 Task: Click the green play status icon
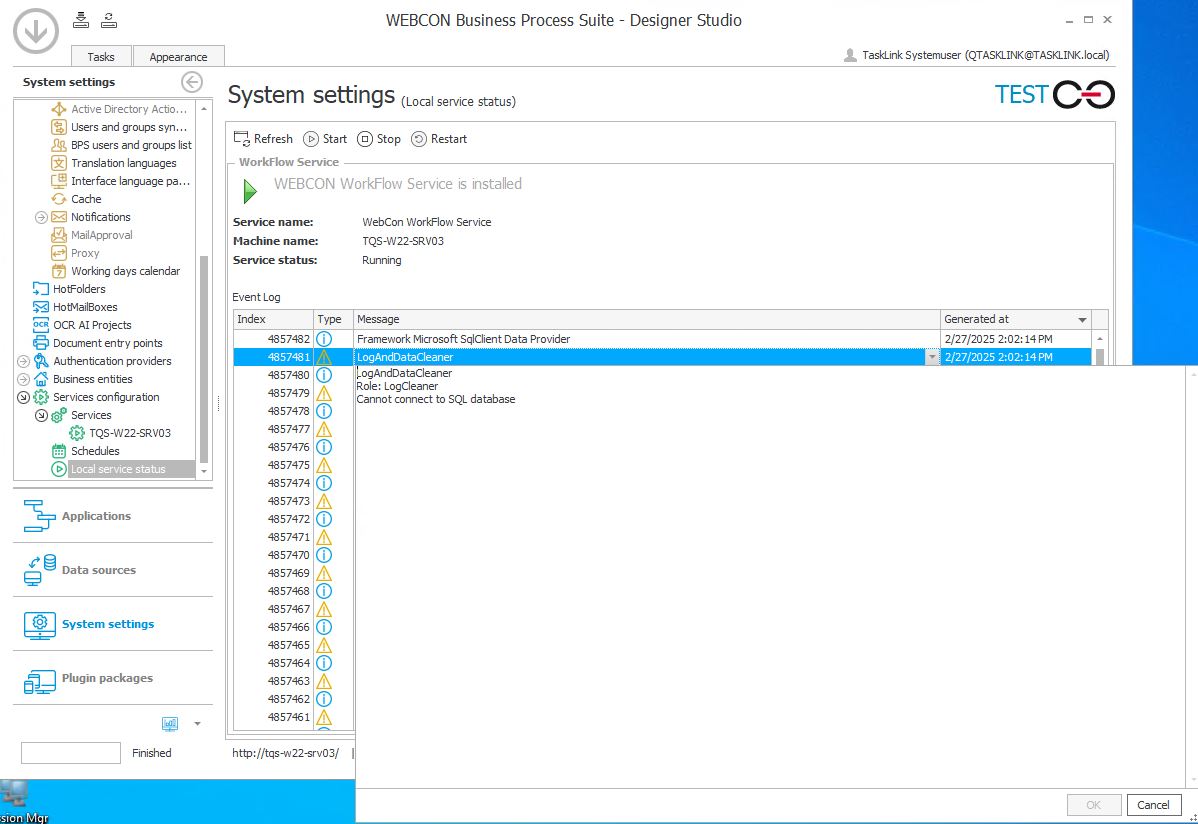250,191
